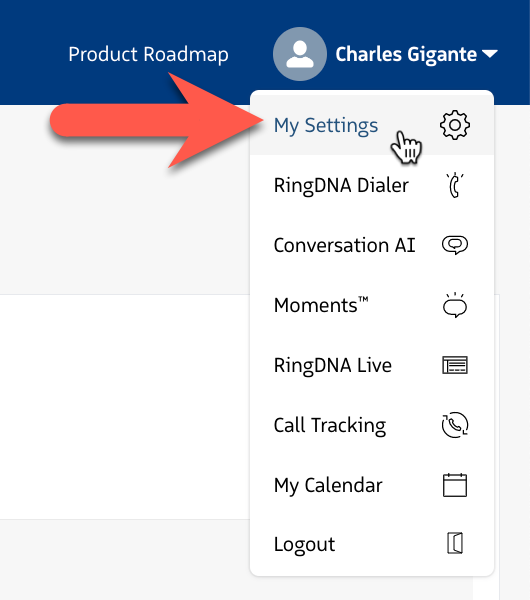Click the My Calendar icon
530x600 pixels.
455,485
